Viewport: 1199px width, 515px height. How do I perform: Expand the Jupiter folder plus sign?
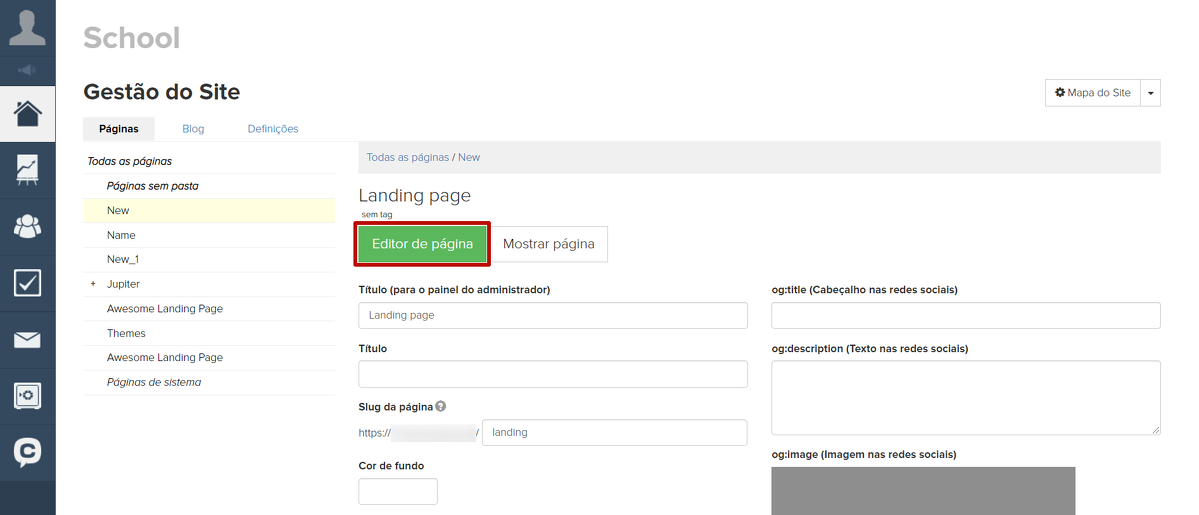(x=93, y=284)
